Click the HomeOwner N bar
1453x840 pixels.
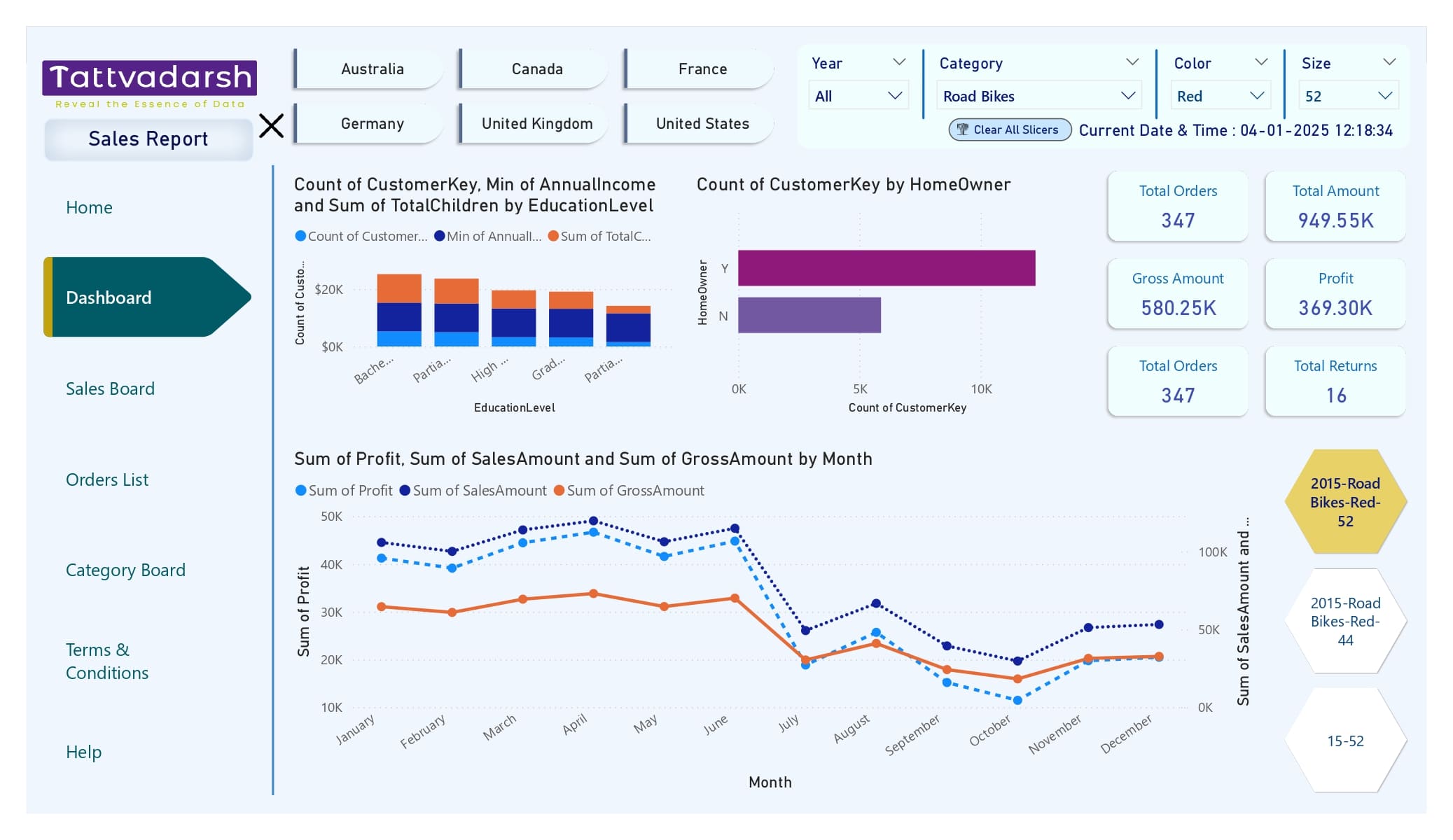809,315
